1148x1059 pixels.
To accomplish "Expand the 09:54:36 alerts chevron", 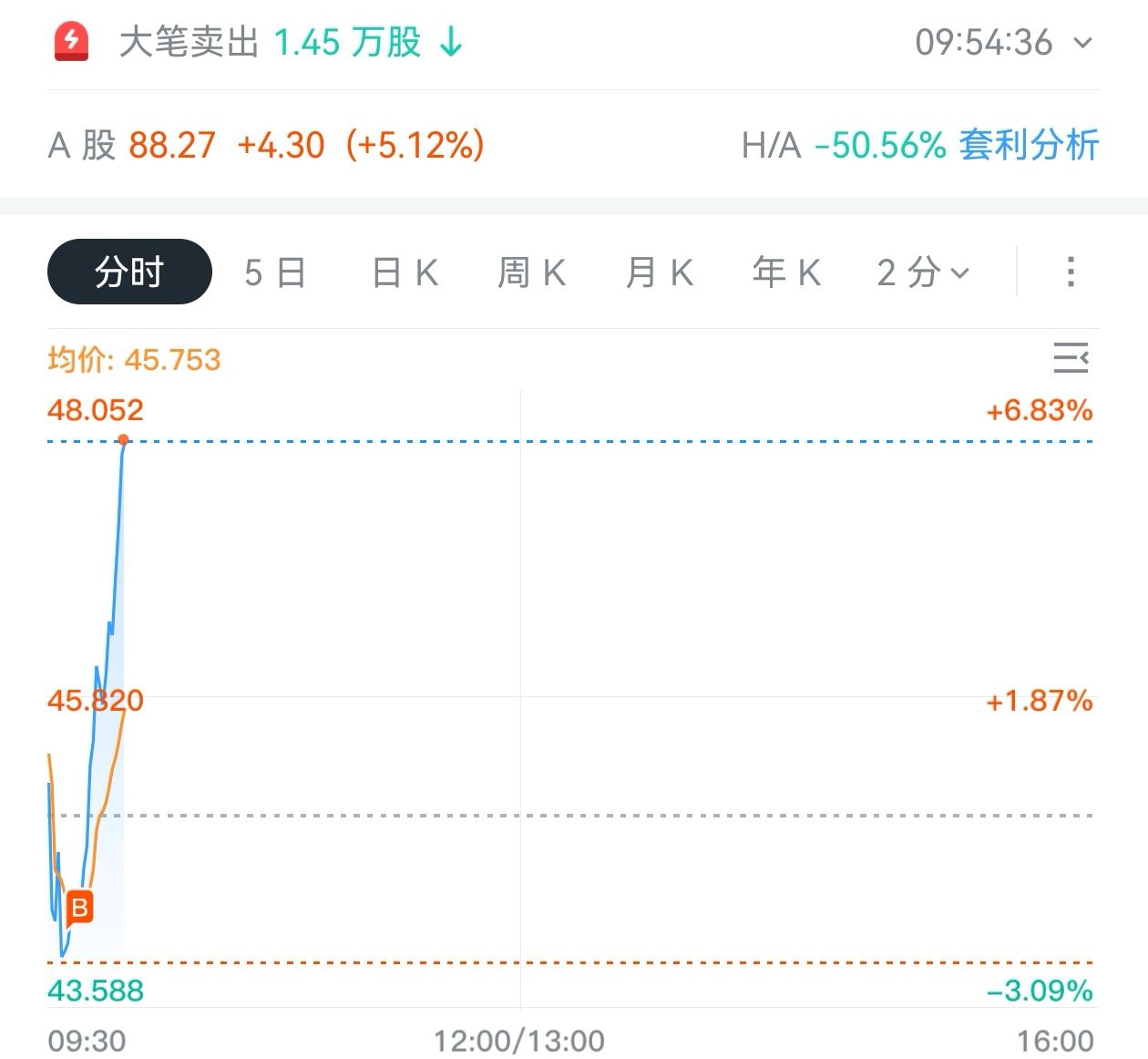I will coord(1083,42).
